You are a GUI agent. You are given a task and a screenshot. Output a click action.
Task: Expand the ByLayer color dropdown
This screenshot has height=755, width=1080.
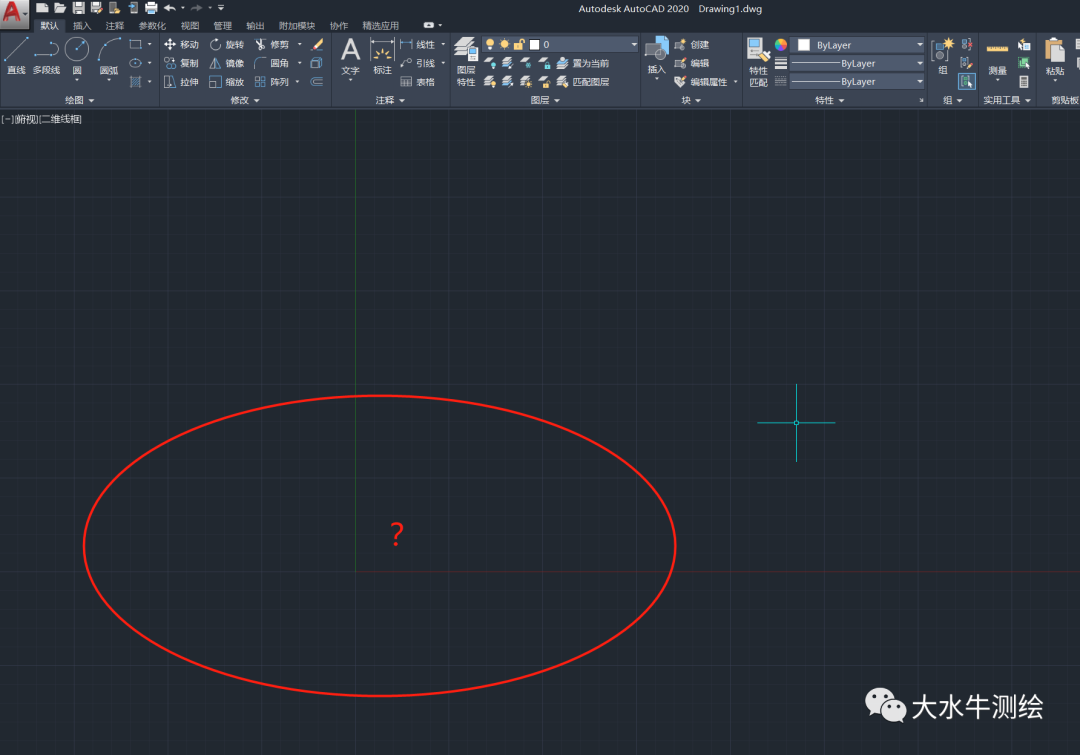pos(919,45)
